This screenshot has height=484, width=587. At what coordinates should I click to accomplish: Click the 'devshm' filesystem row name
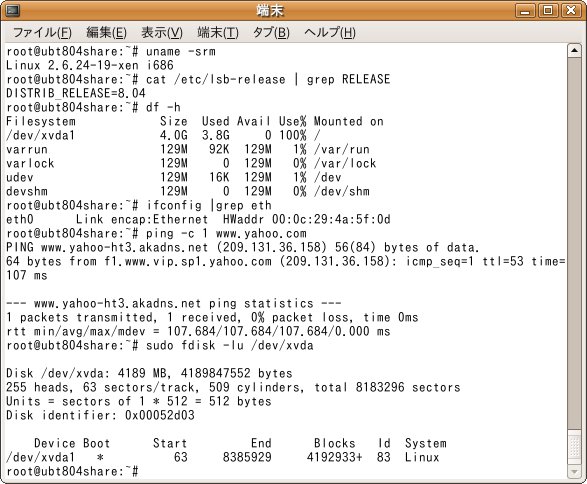click(27, 191)
